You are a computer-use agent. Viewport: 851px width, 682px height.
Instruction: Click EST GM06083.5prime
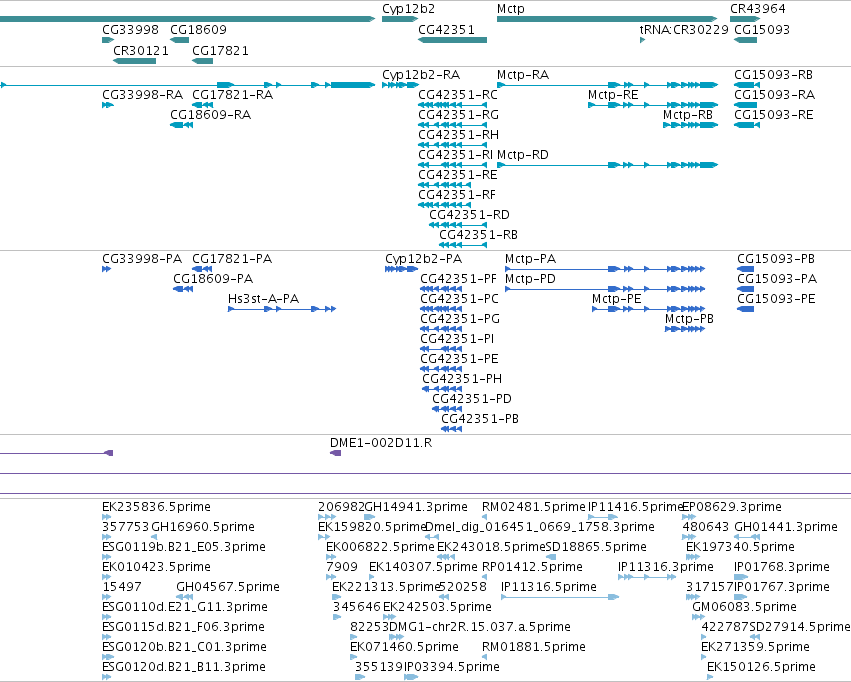click(744, 607)
